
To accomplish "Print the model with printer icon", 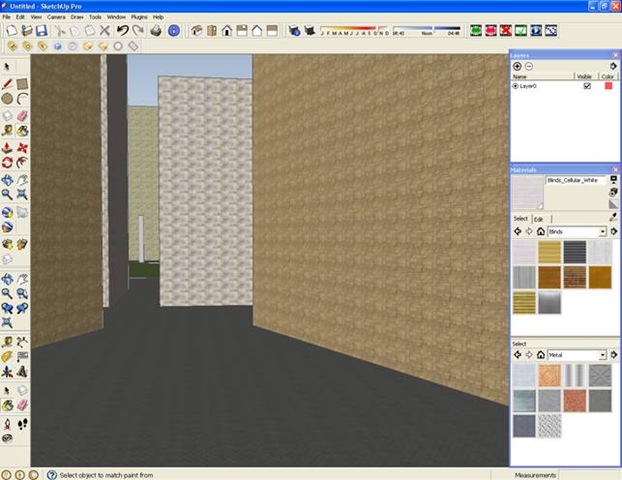I will [156, 31].
